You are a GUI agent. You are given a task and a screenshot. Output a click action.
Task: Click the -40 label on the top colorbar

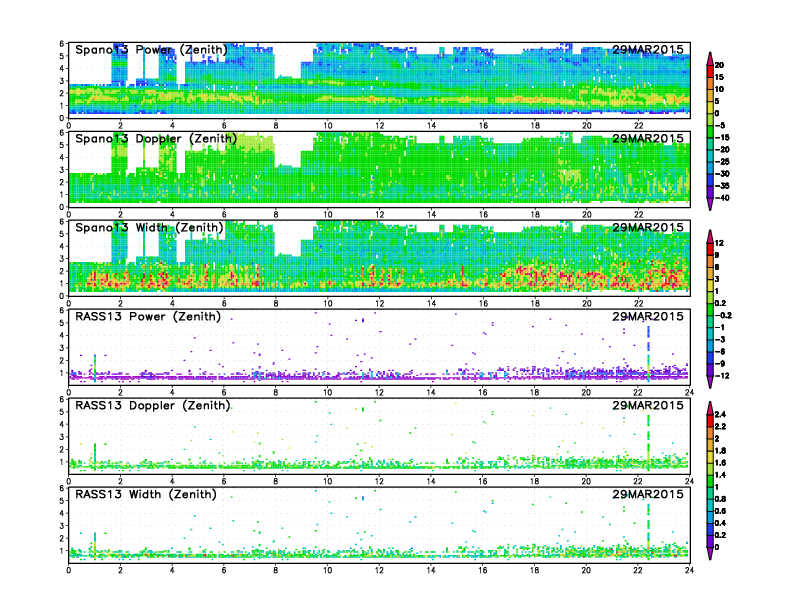coord(722,198)
